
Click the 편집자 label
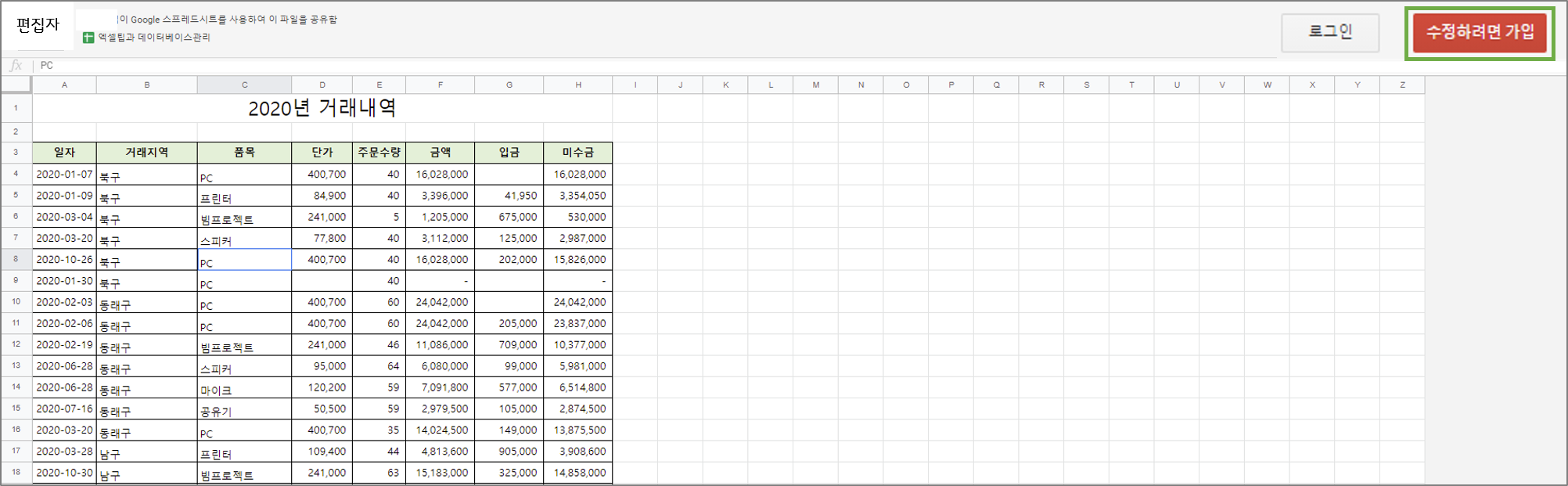(38, 25)
